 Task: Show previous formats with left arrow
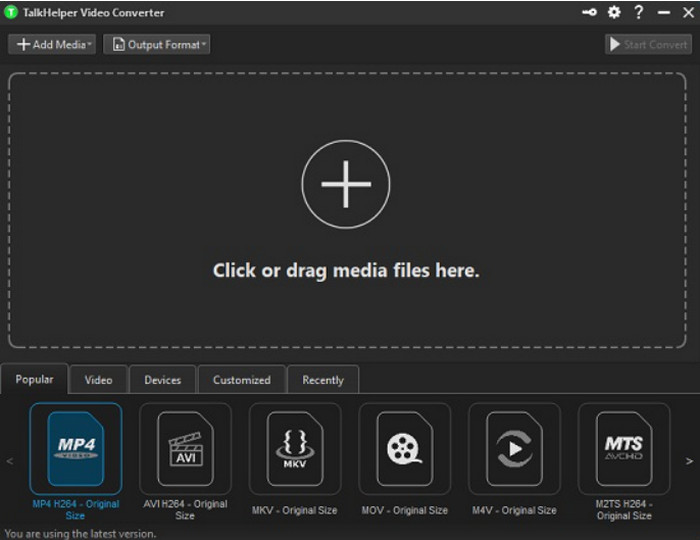coord(10,461)
